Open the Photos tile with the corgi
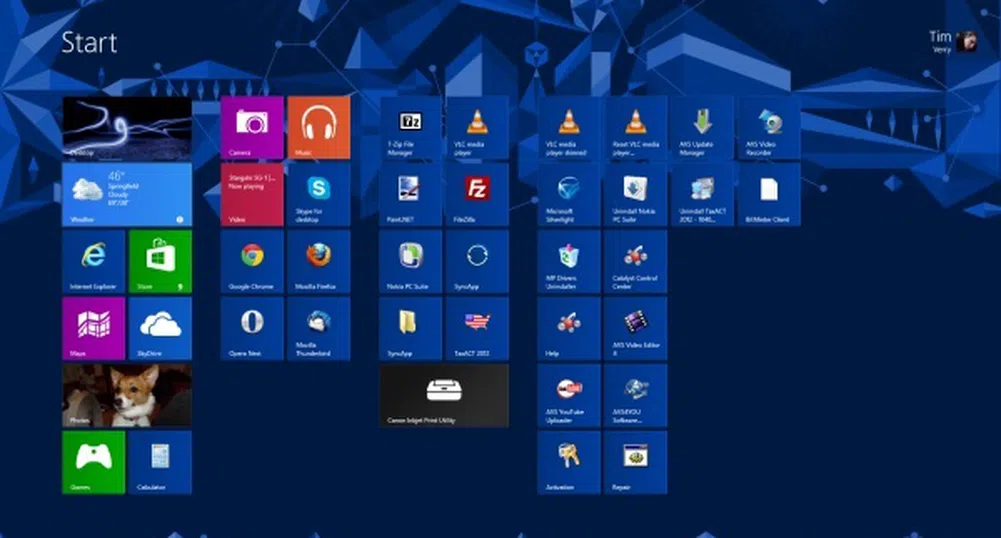 pos(127,396)
